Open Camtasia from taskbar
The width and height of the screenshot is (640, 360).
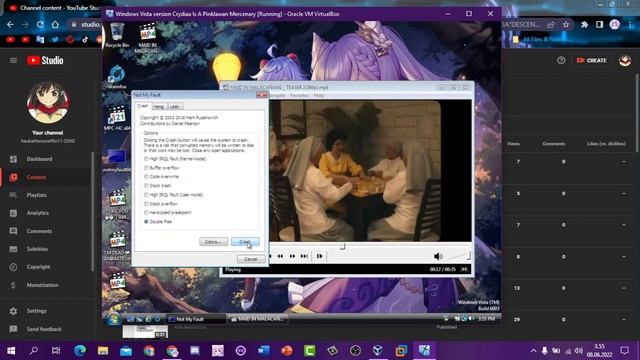click(x=310, y=351)
